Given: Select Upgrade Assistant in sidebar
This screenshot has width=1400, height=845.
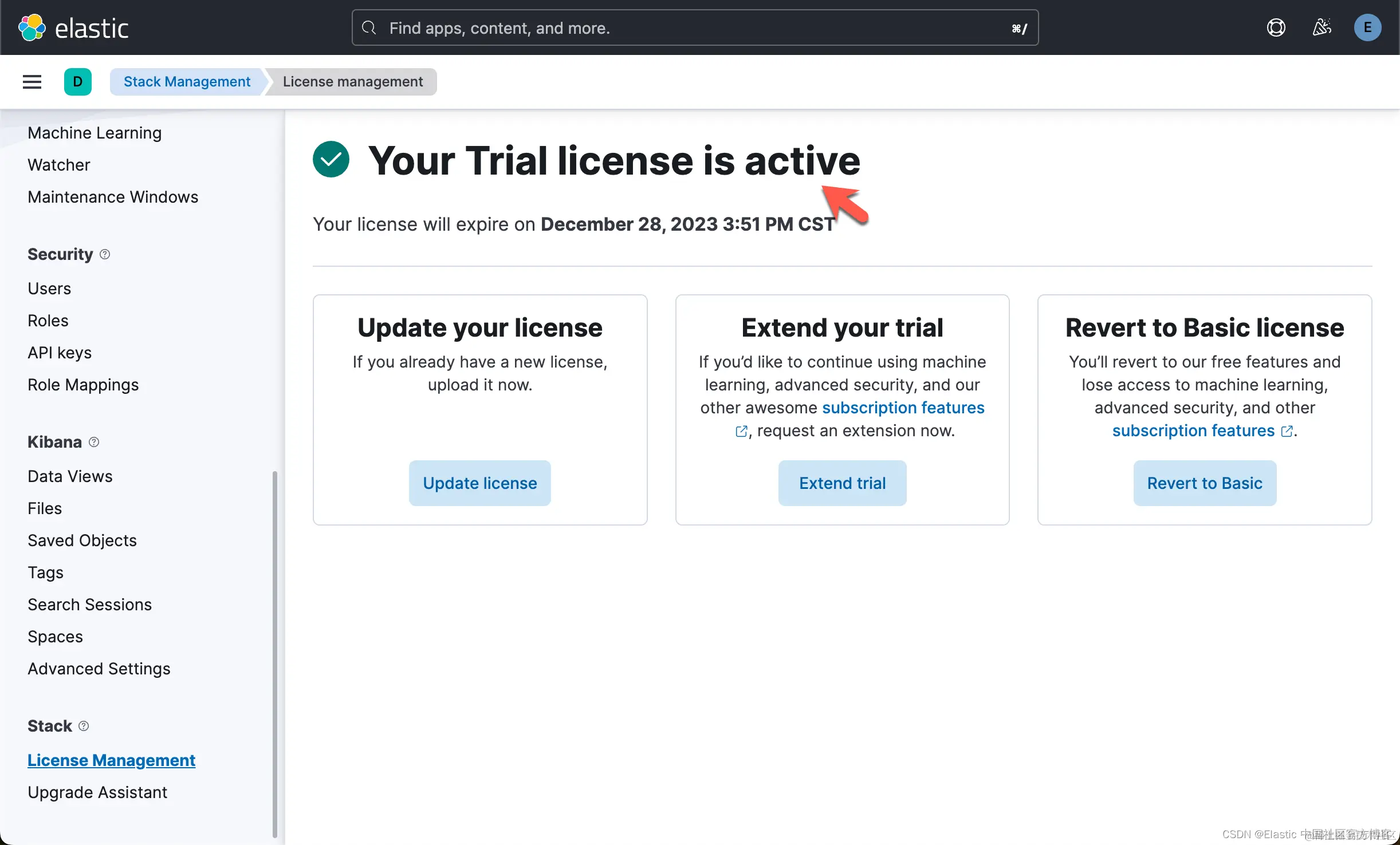Looking at the screenshot, I should 97,792.
